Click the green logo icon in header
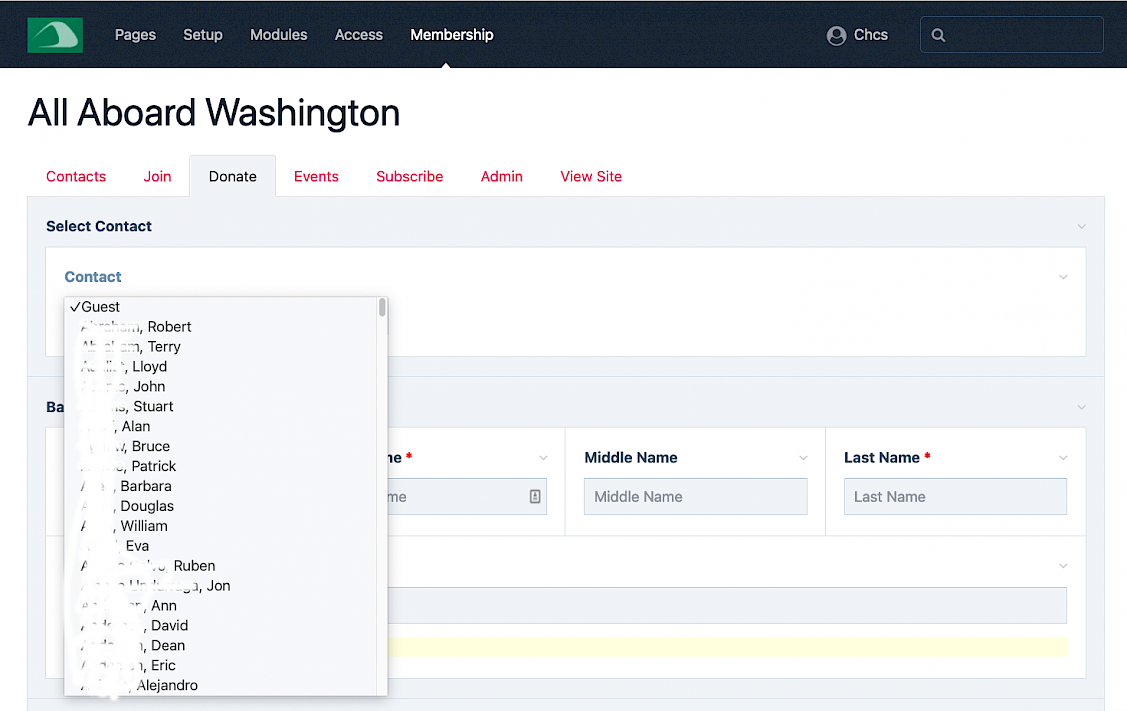This screenshot has height=711, width=1127. (x=55, y=35)
